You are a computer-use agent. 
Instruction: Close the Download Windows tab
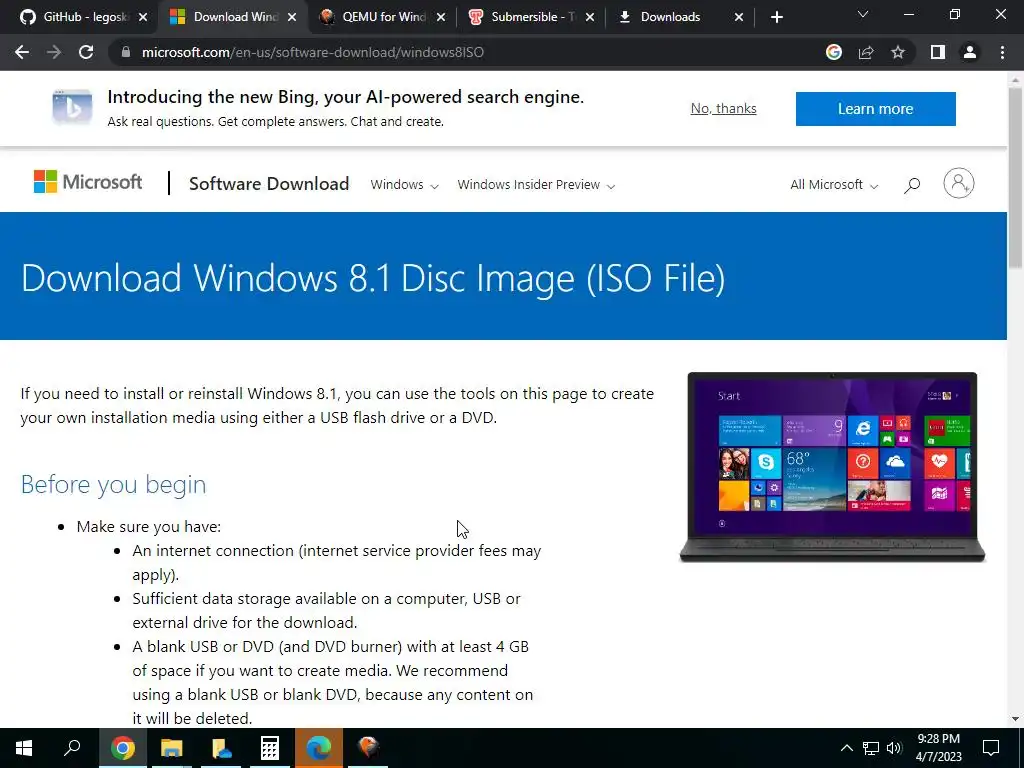coord(292,17)
